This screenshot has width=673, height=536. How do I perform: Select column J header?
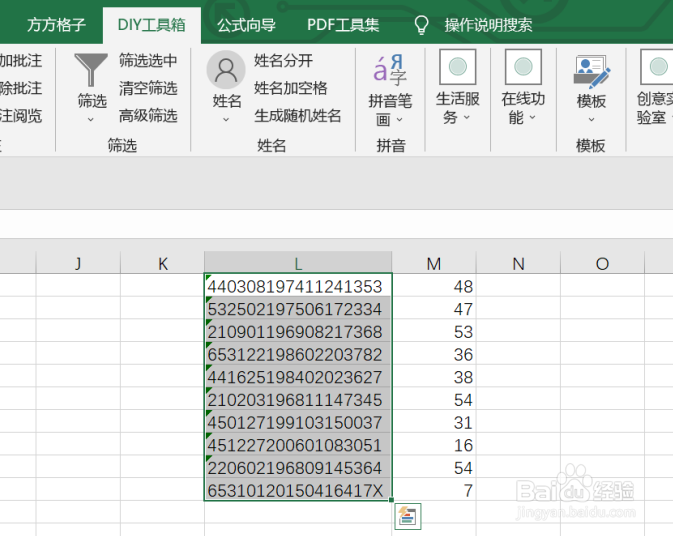(78, 263)
